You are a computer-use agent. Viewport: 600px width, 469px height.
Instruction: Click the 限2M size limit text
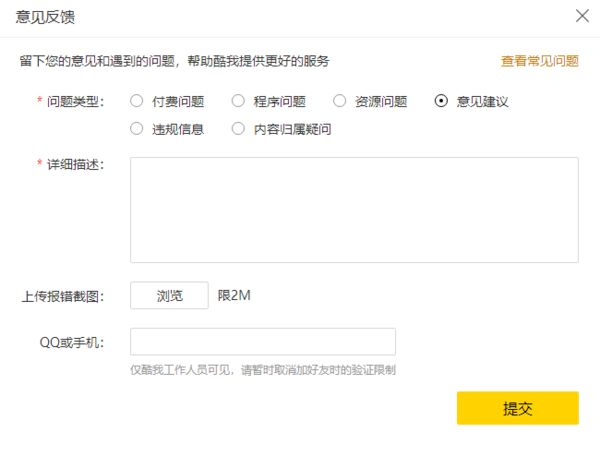[234, 296]
